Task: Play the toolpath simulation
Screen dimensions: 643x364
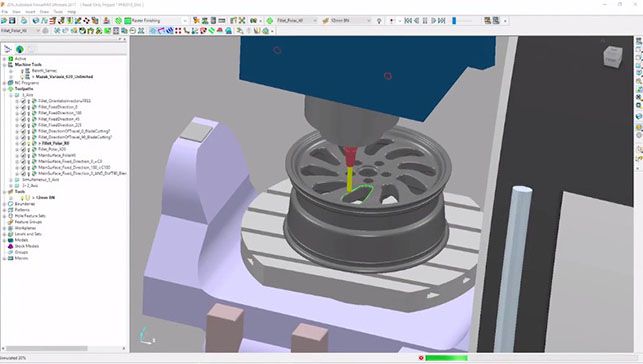Action: [x=433, y=20]
